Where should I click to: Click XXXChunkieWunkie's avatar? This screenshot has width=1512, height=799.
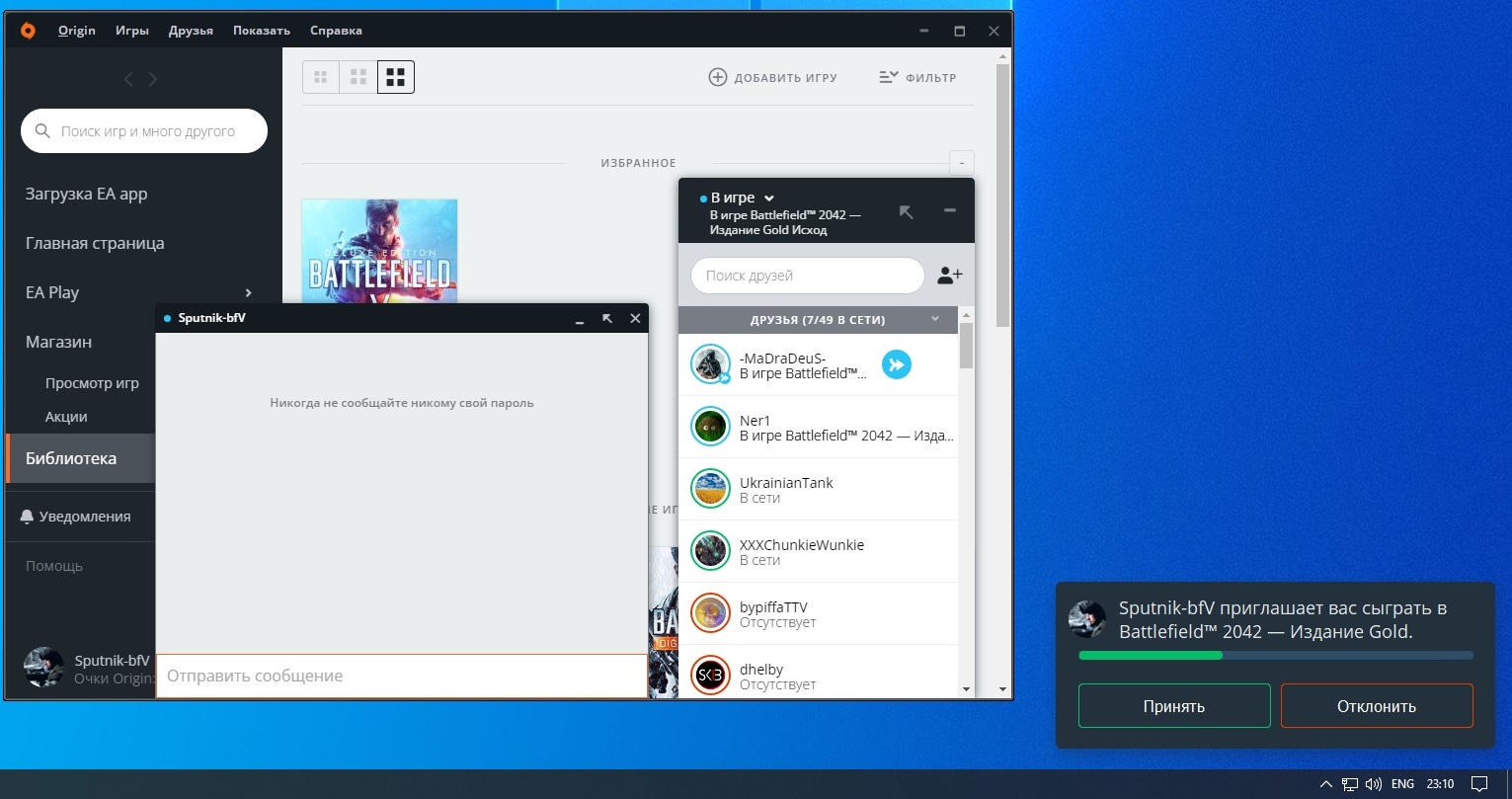click(x=710, y=552)
